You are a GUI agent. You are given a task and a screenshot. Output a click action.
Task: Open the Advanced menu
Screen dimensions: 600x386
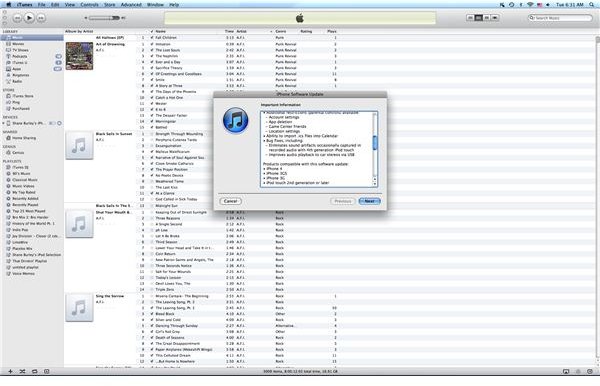131,5
